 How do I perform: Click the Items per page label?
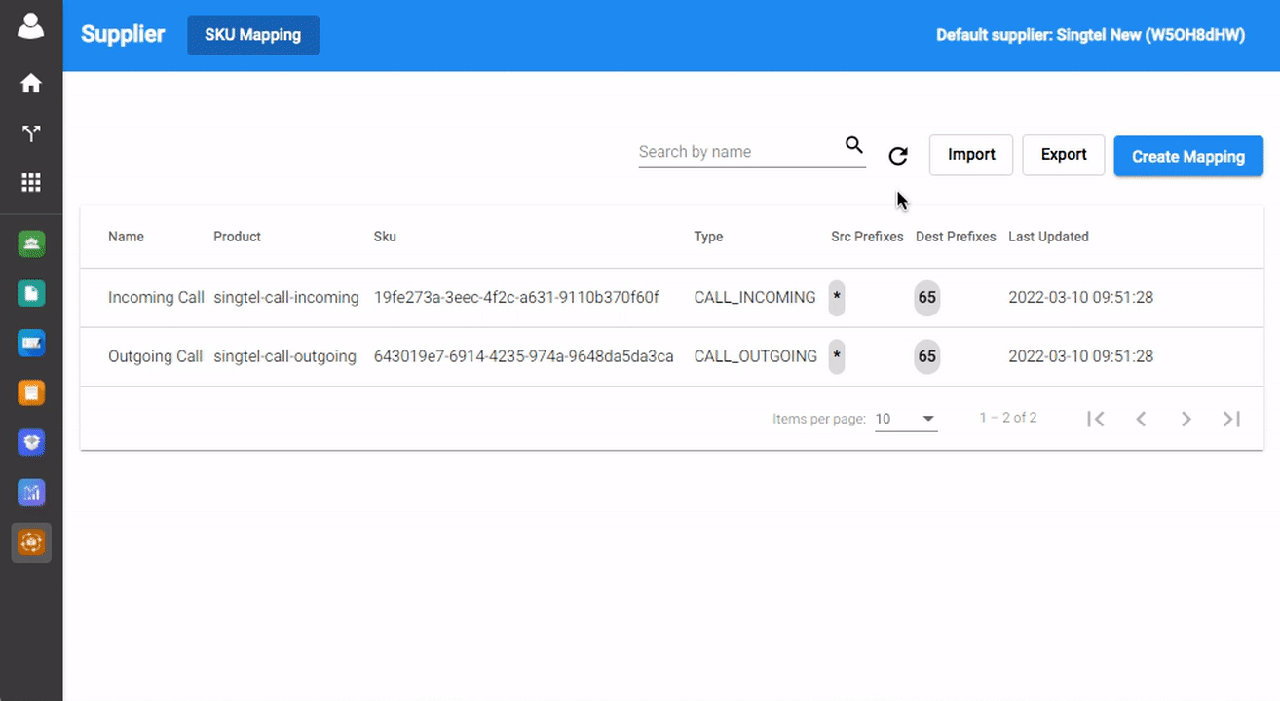tap(819, 419)
